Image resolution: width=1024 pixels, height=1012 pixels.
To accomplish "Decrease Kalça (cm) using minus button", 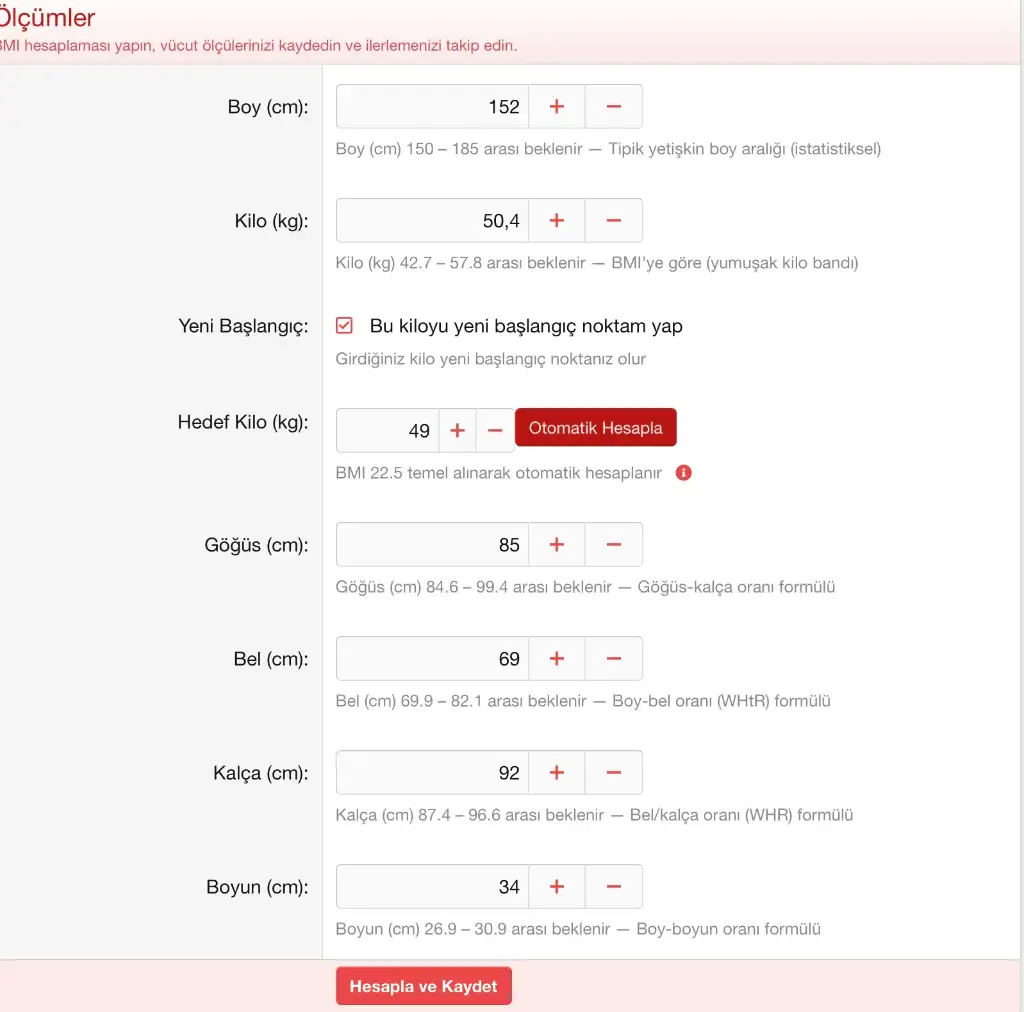I will (x=613, y=773).
